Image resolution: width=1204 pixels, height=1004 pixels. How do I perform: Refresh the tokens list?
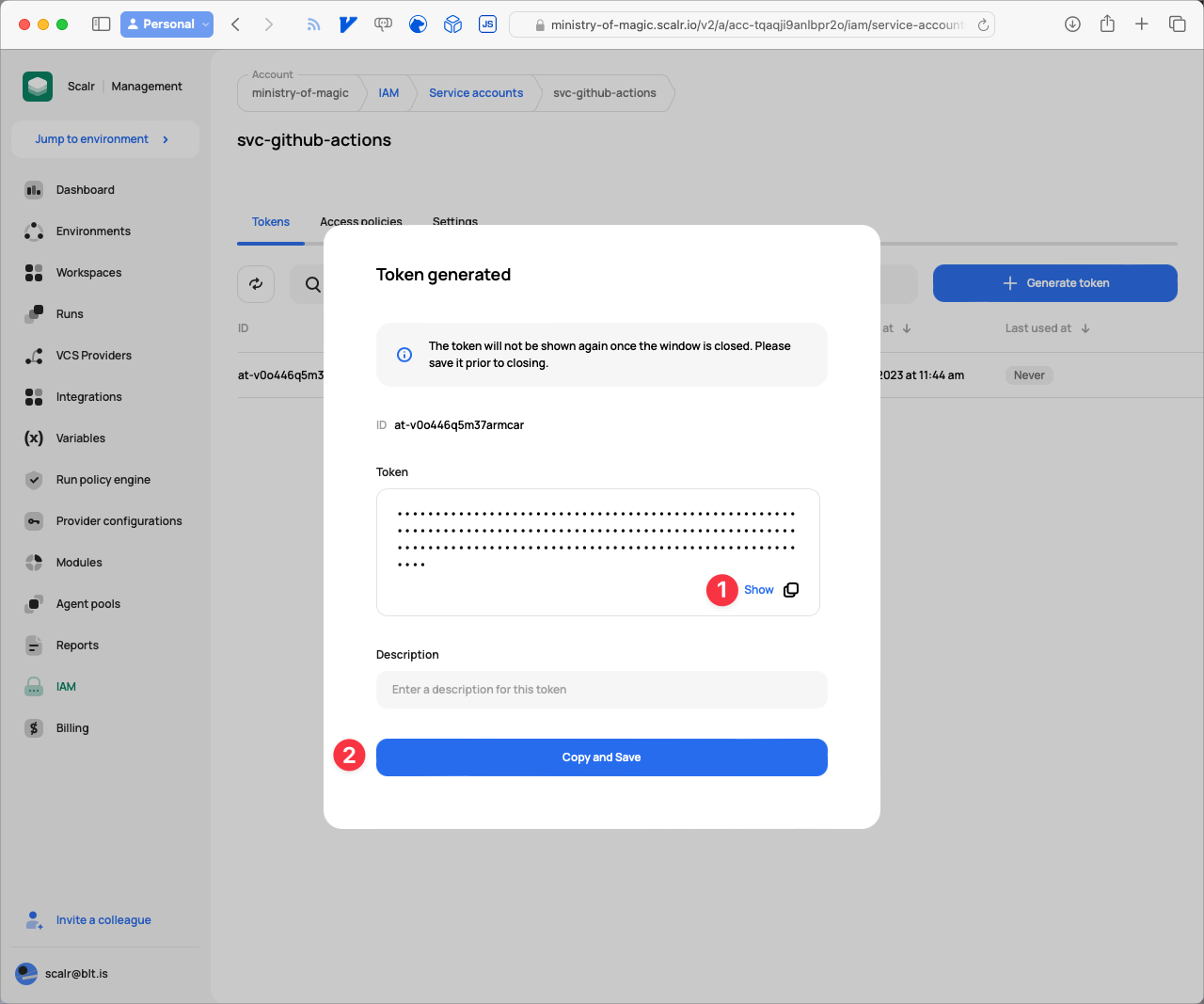256,283
